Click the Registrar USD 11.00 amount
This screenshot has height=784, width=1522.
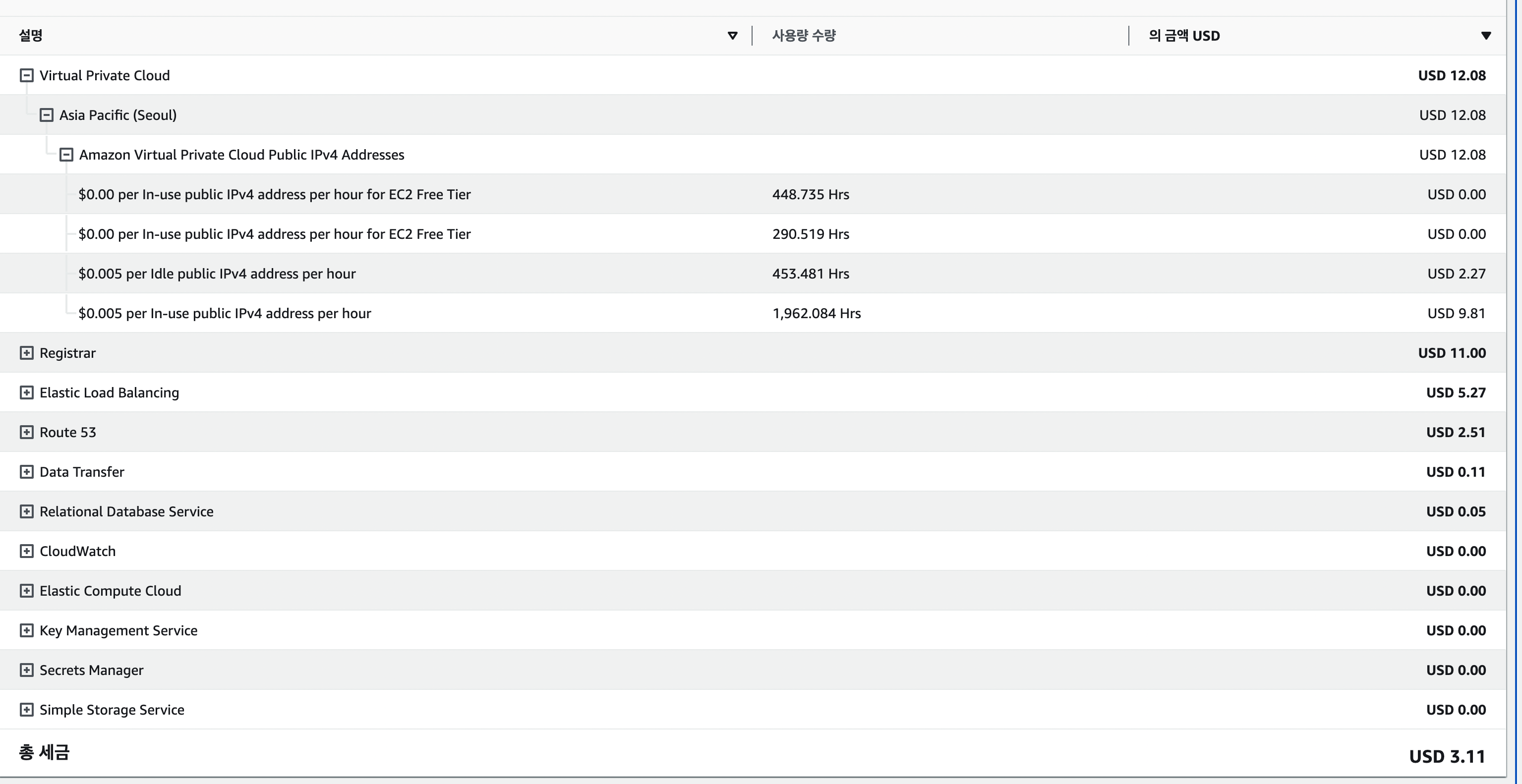coord(1452,353)
